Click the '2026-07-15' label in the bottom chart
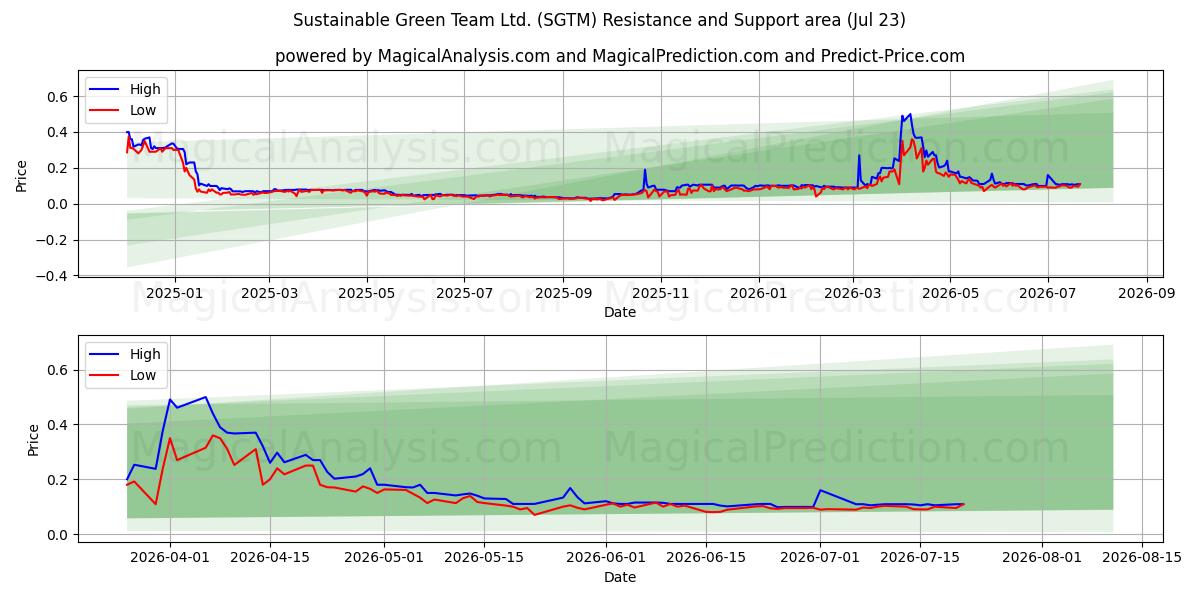Viewport: 1200px width, 600px height. 922,558
